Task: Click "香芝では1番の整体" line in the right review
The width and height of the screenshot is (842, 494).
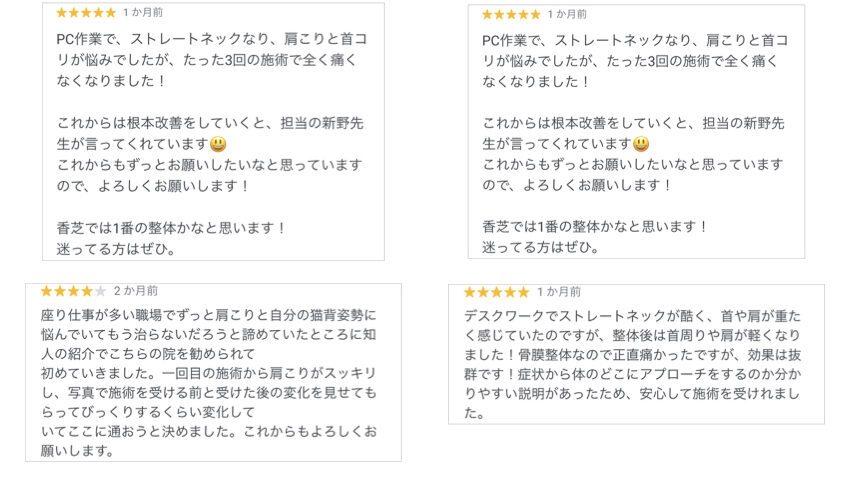Action: (x=595, y=227)
